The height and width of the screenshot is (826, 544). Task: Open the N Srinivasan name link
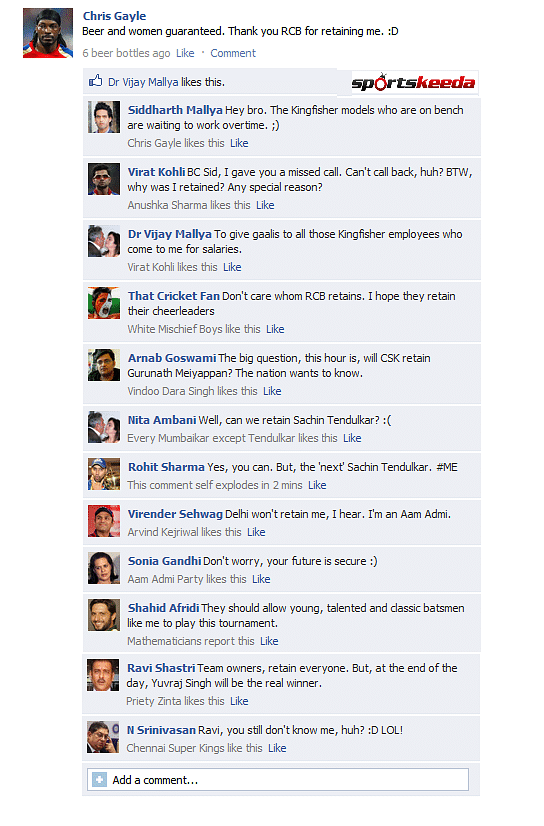coord(161,730)
